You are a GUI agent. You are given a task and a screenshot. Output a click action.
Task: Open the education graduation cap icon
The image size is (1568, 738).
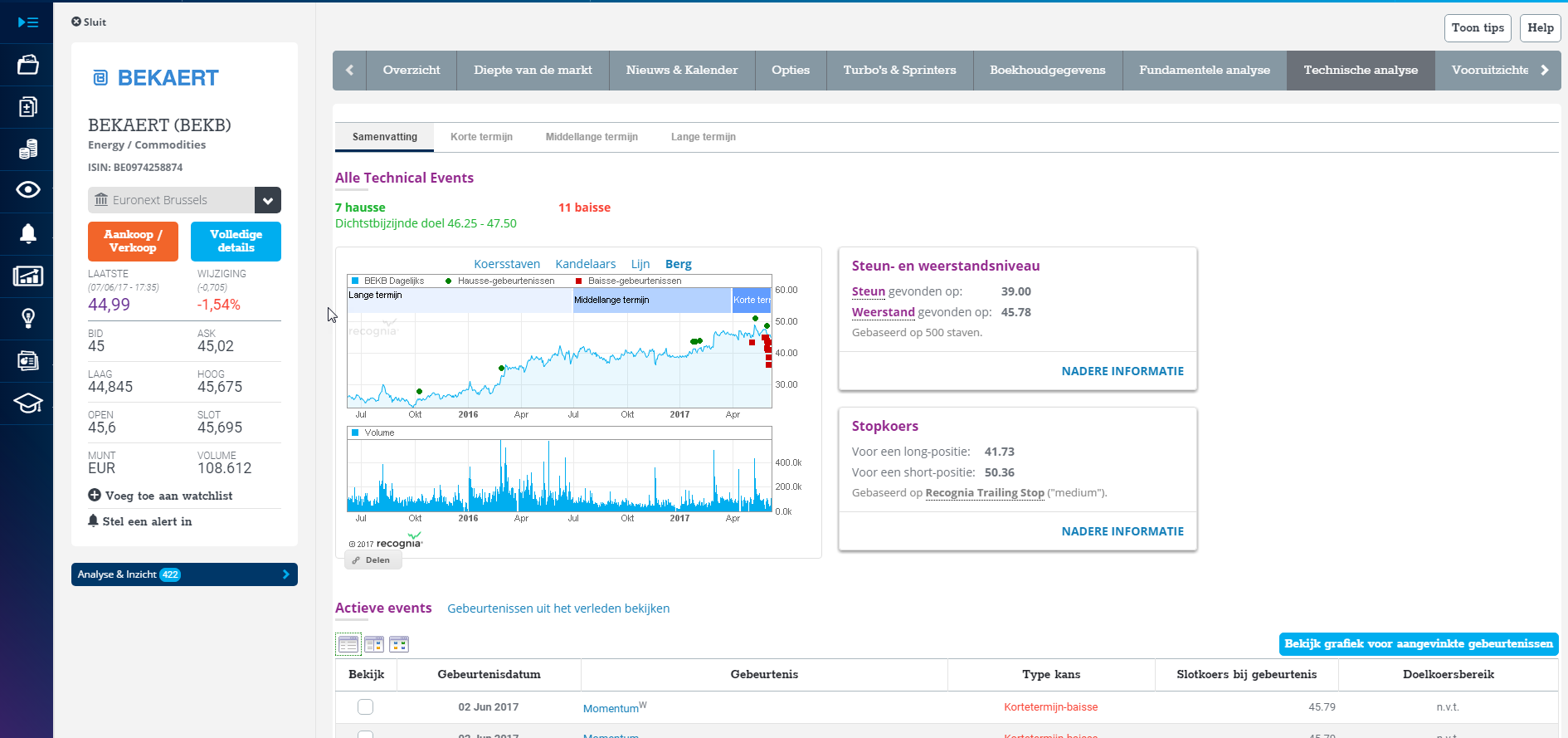click(28, 403)
